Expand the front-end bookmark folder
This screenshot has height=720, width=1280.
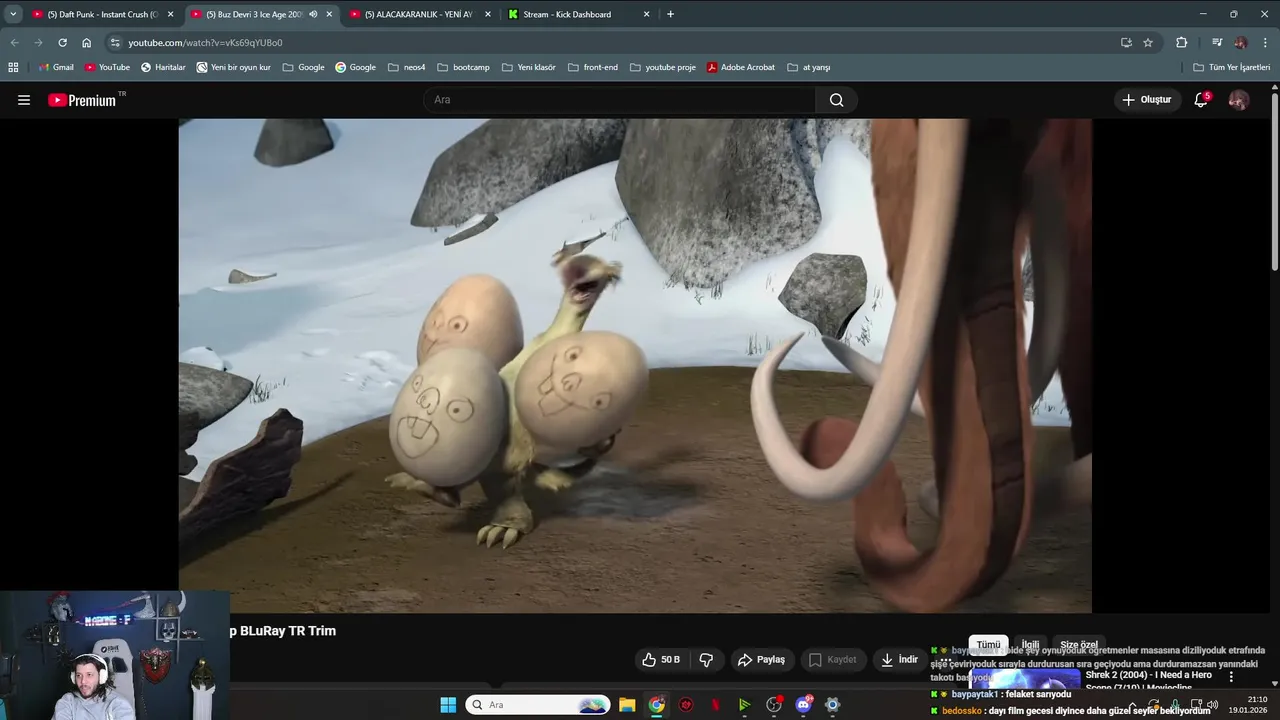coord(592,67)
